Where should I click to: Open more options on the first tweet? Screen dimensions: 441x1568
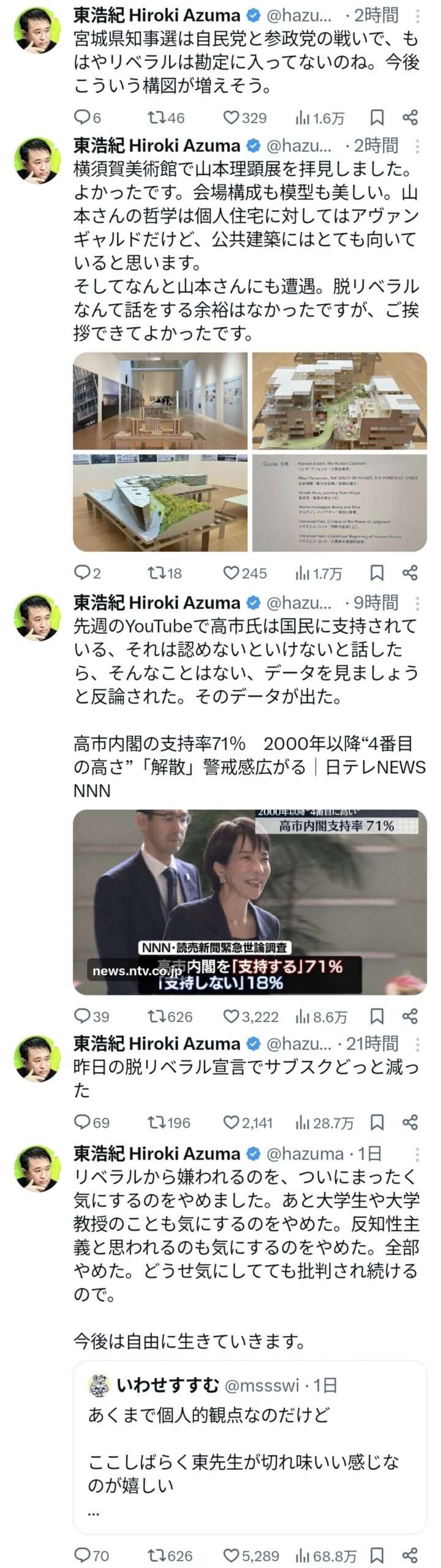418,15
